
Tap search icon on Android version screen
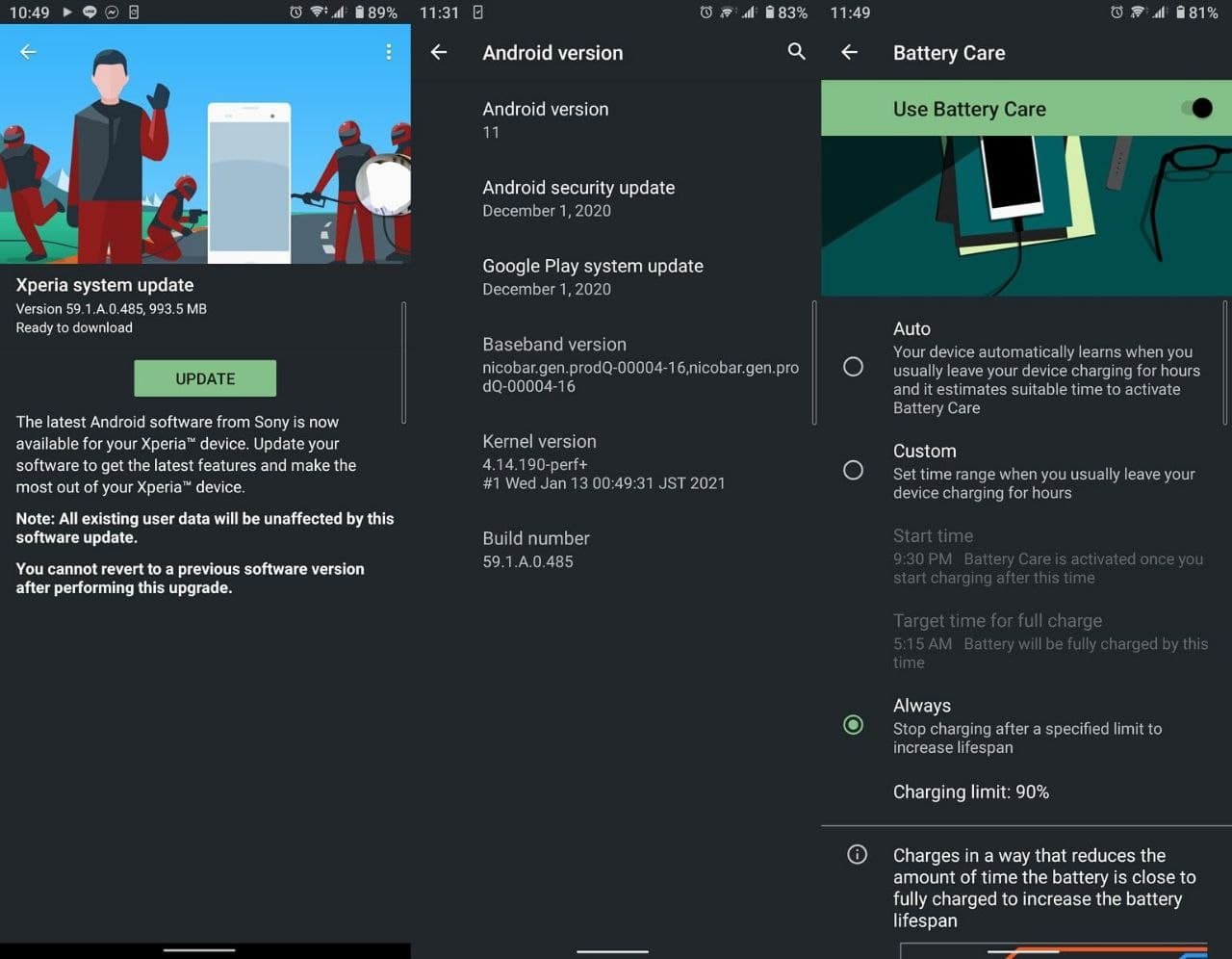tap(796, 52)
